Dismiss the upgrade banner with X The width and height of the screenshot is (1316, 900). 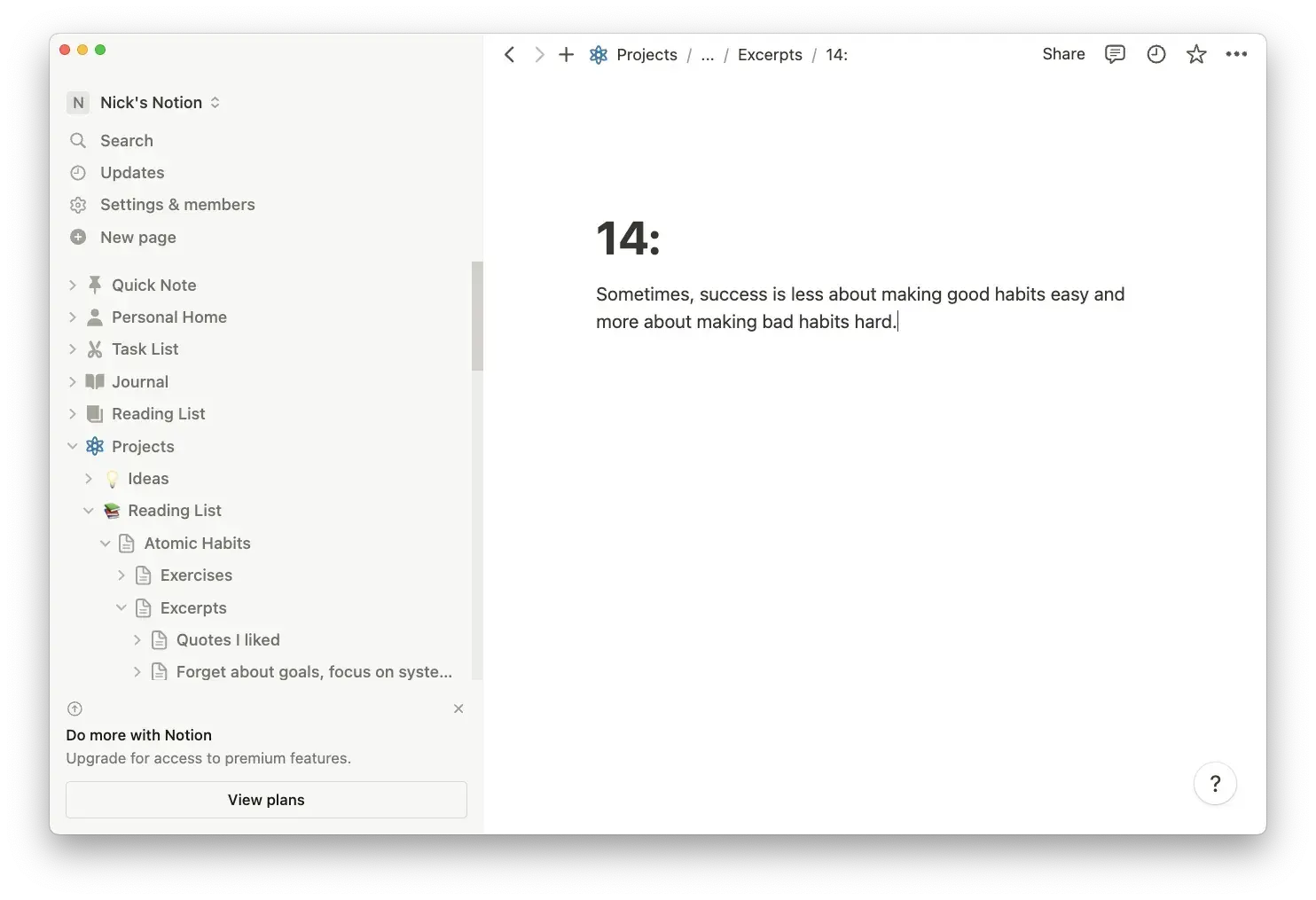tap(458, 708)
